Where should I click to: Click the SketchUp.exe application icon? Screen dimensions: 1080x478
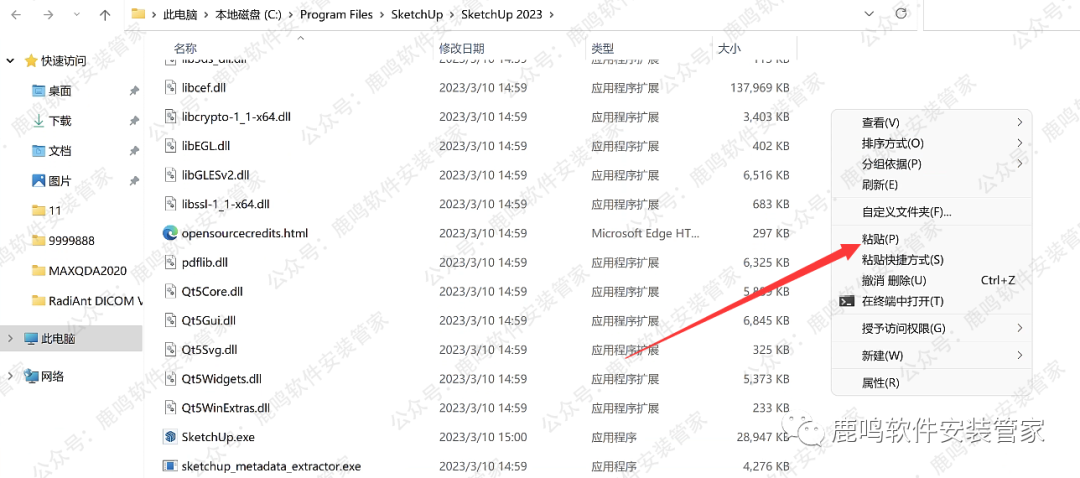click(x=170, y=437)
